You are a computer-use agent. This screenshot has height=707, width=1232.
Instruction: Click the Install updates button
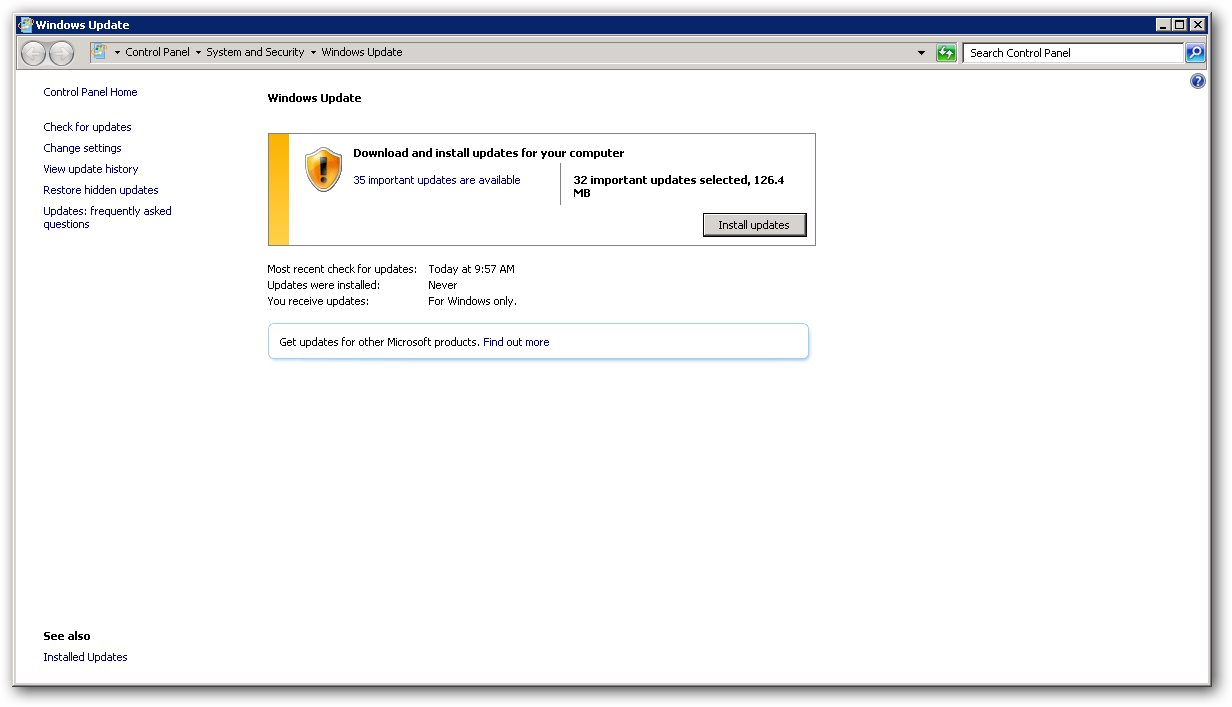754,225
